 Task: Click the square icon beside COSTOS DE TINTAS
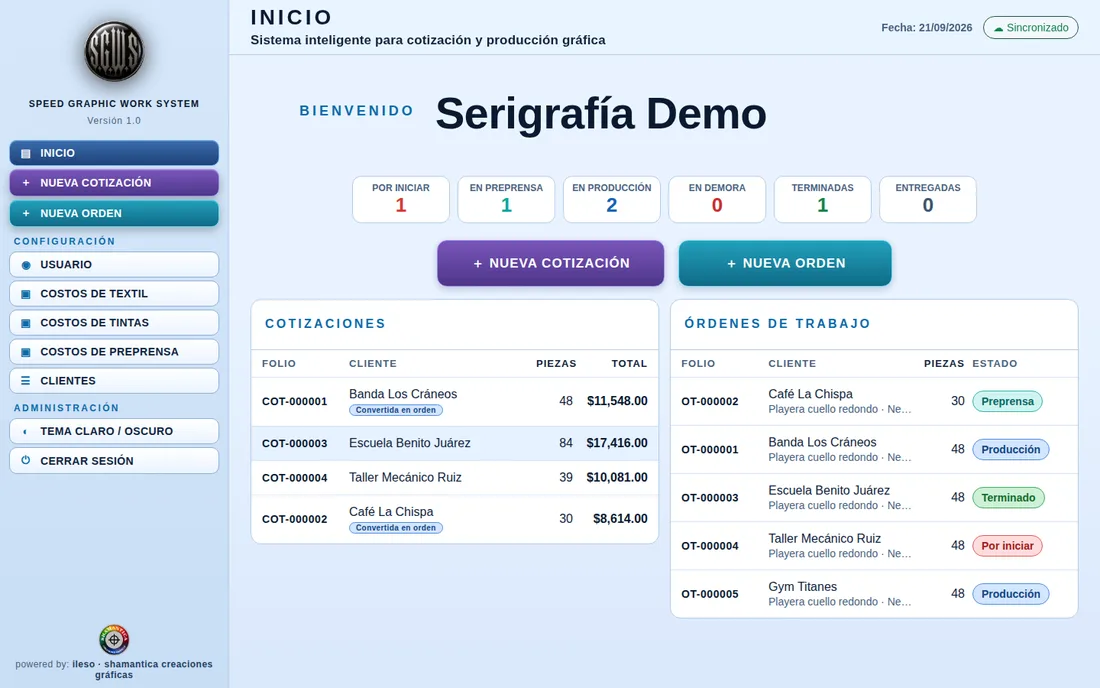click(x=26, y=323)
